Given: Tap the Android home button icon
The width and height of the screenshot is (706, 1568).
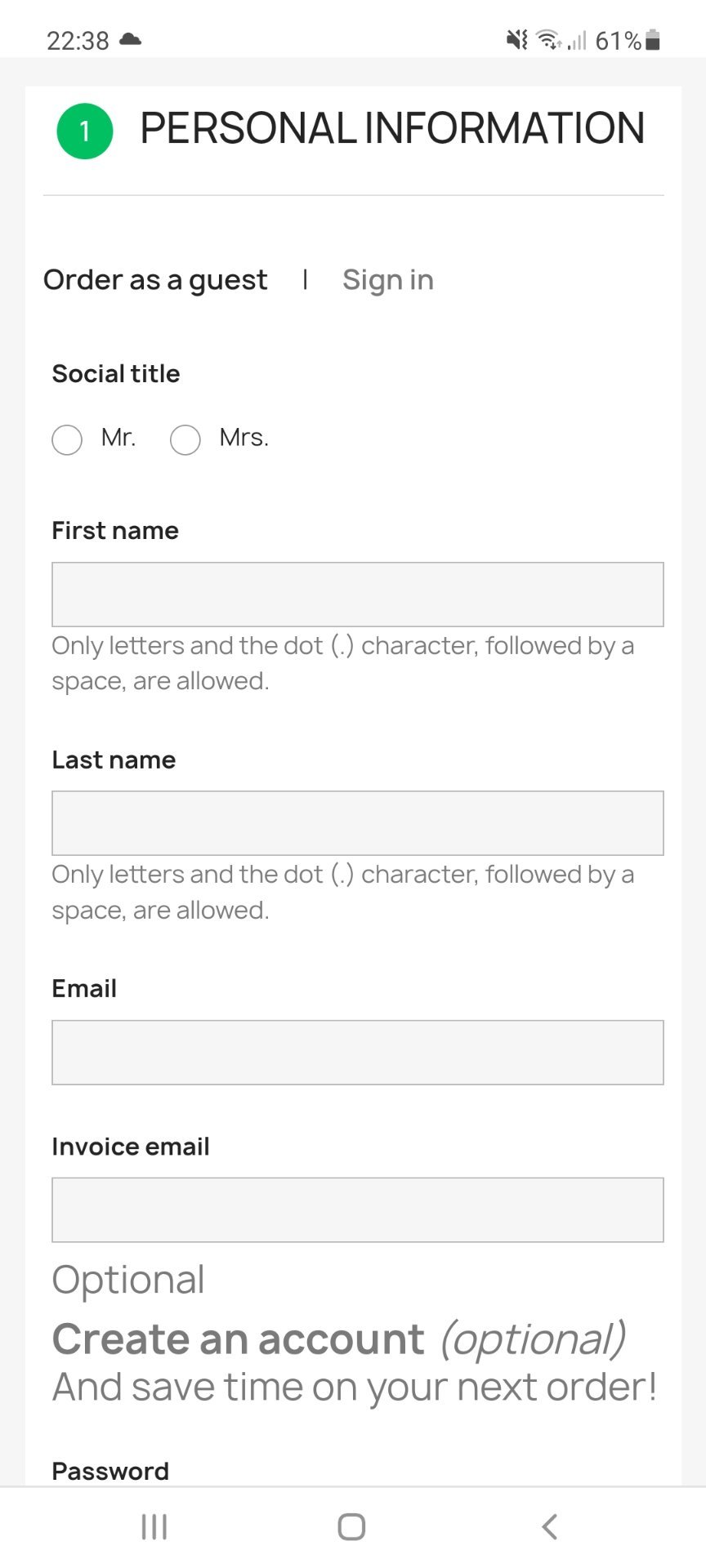Looking at the screenshot, I should pyautogui.click(x=351, y=1526).
